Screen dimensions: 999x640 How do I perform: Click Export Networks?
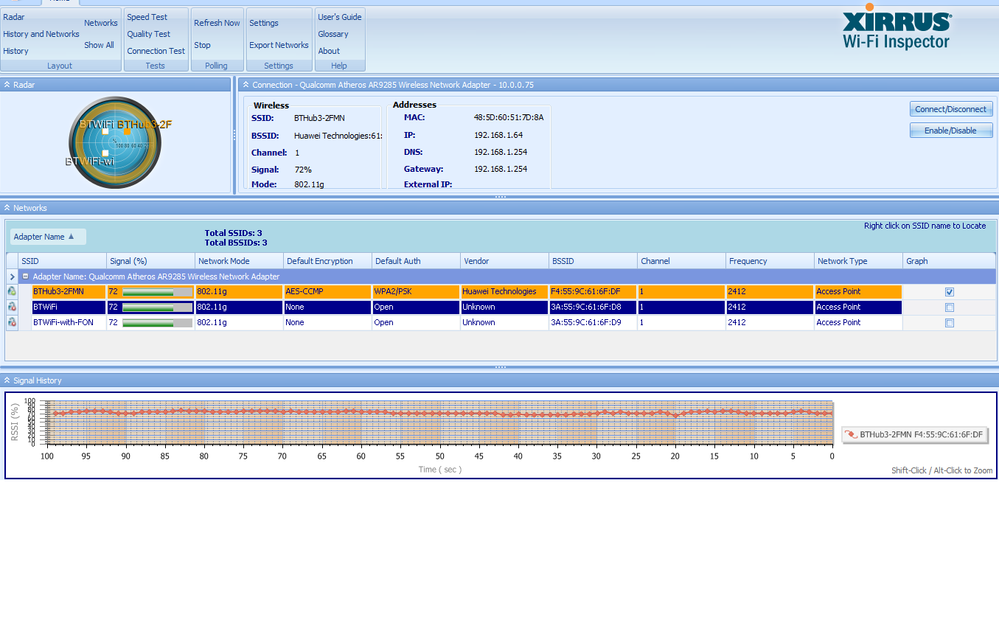pos(278,45)
